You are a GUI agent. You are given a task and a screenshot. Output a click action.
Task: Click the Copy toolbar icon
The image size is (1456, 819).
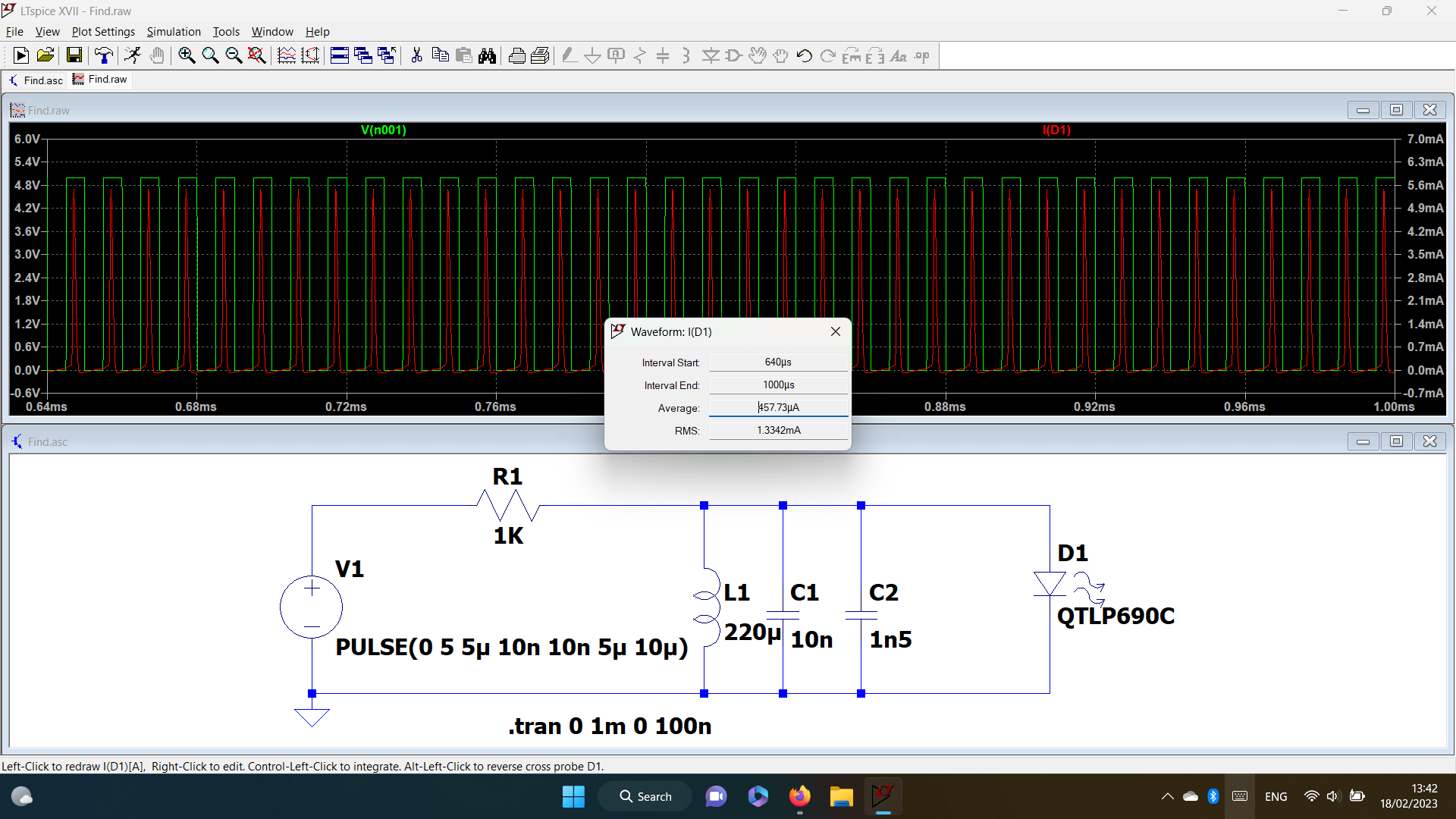coord(440,55)
